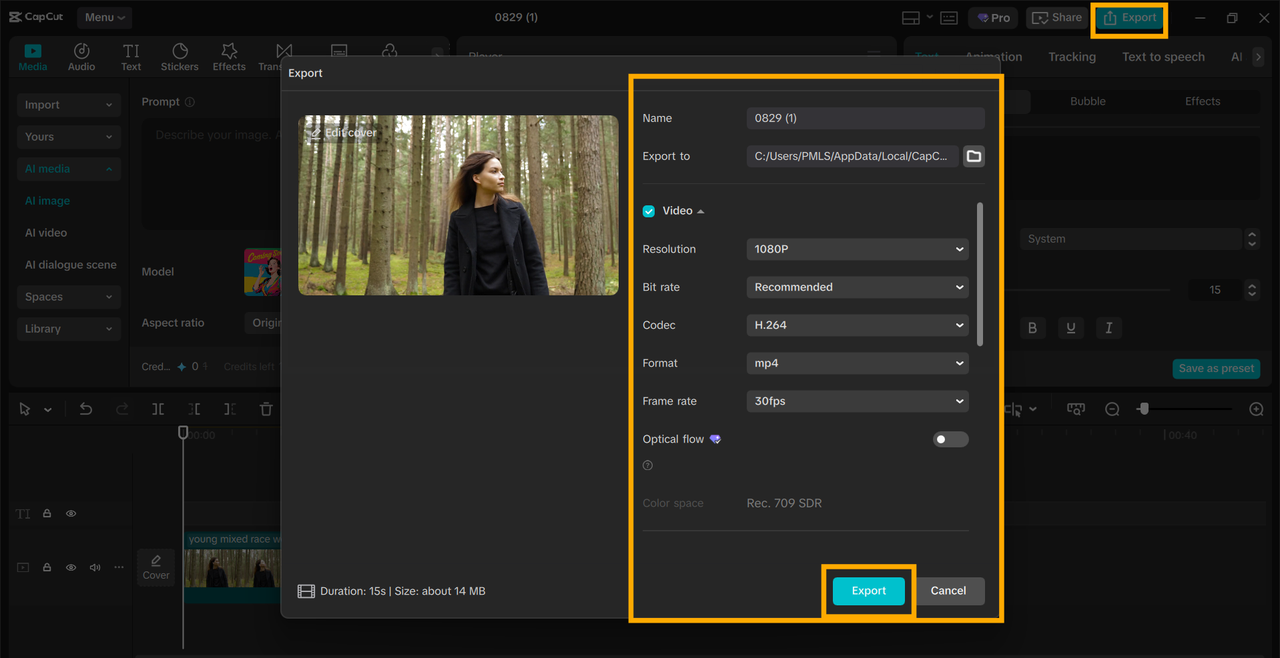This screenshot has width=1280, height=658.
Task: Expand the Spaces section in sidebar
Action: tap(69, 297)
